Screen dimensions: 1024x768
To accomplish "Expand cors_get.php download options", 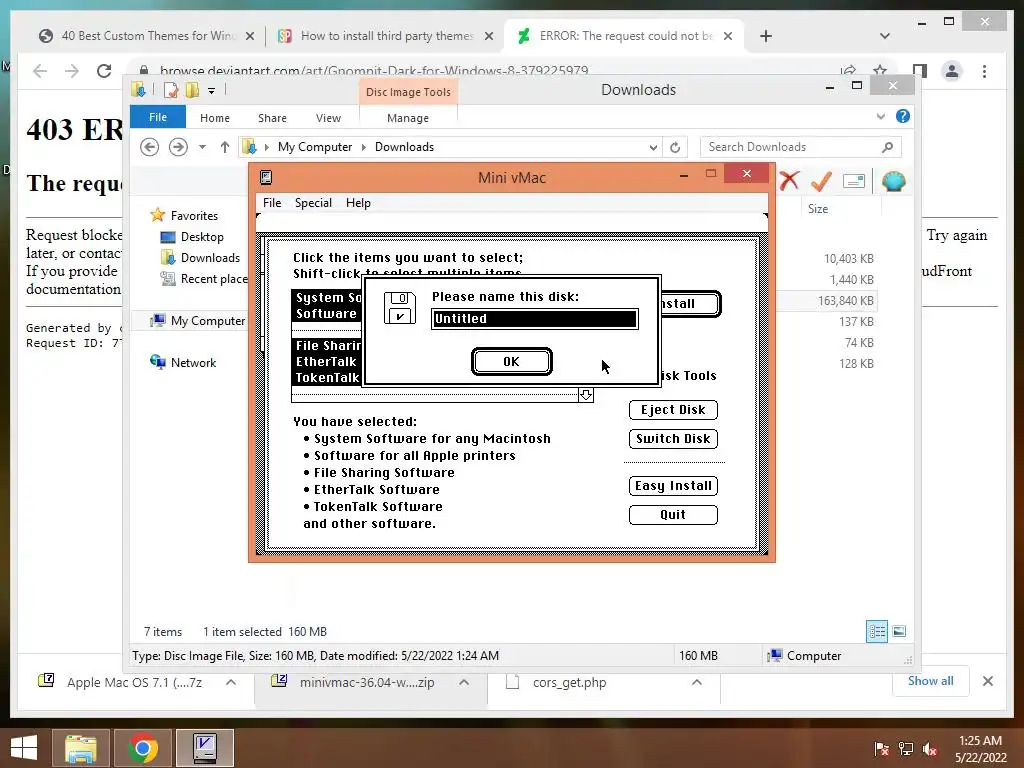I will tap(697, 682).
